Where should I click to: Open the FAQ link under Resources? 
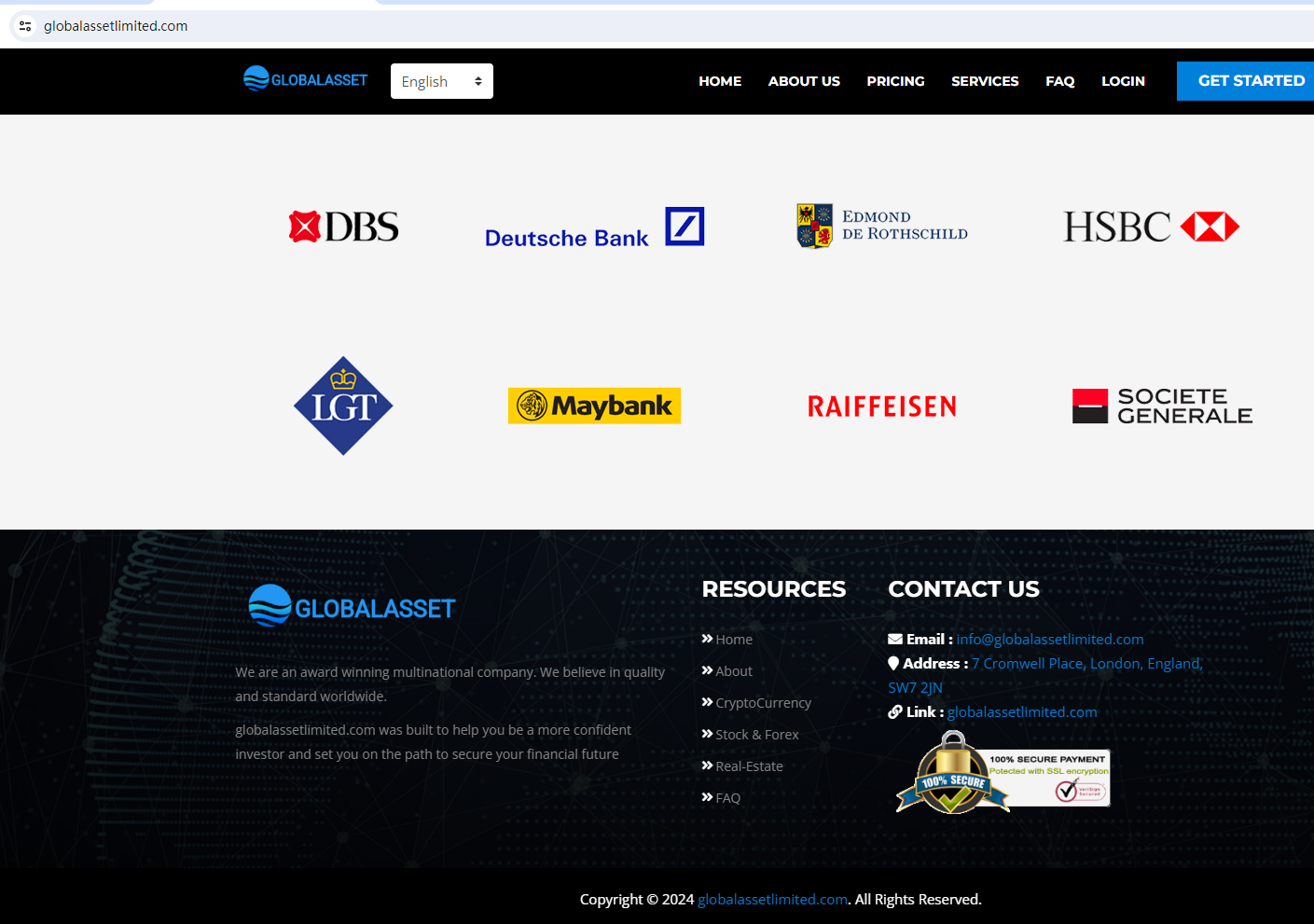(728, 798)
